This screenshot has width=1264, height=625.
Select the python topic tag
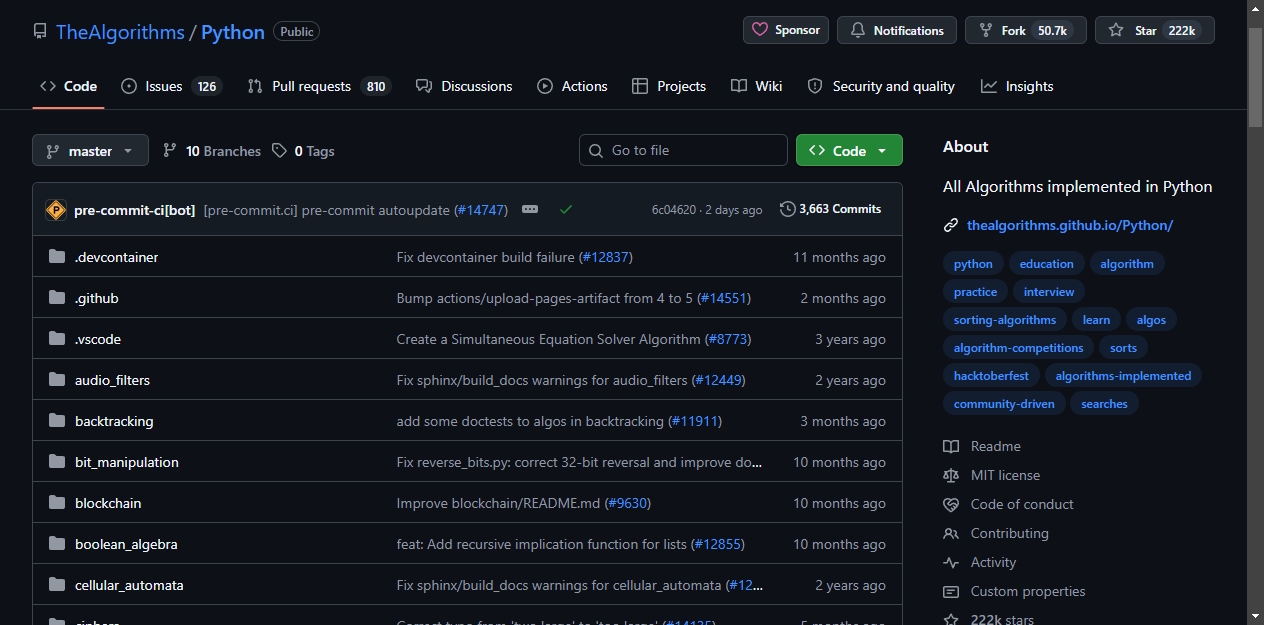[x=973, y=264]
